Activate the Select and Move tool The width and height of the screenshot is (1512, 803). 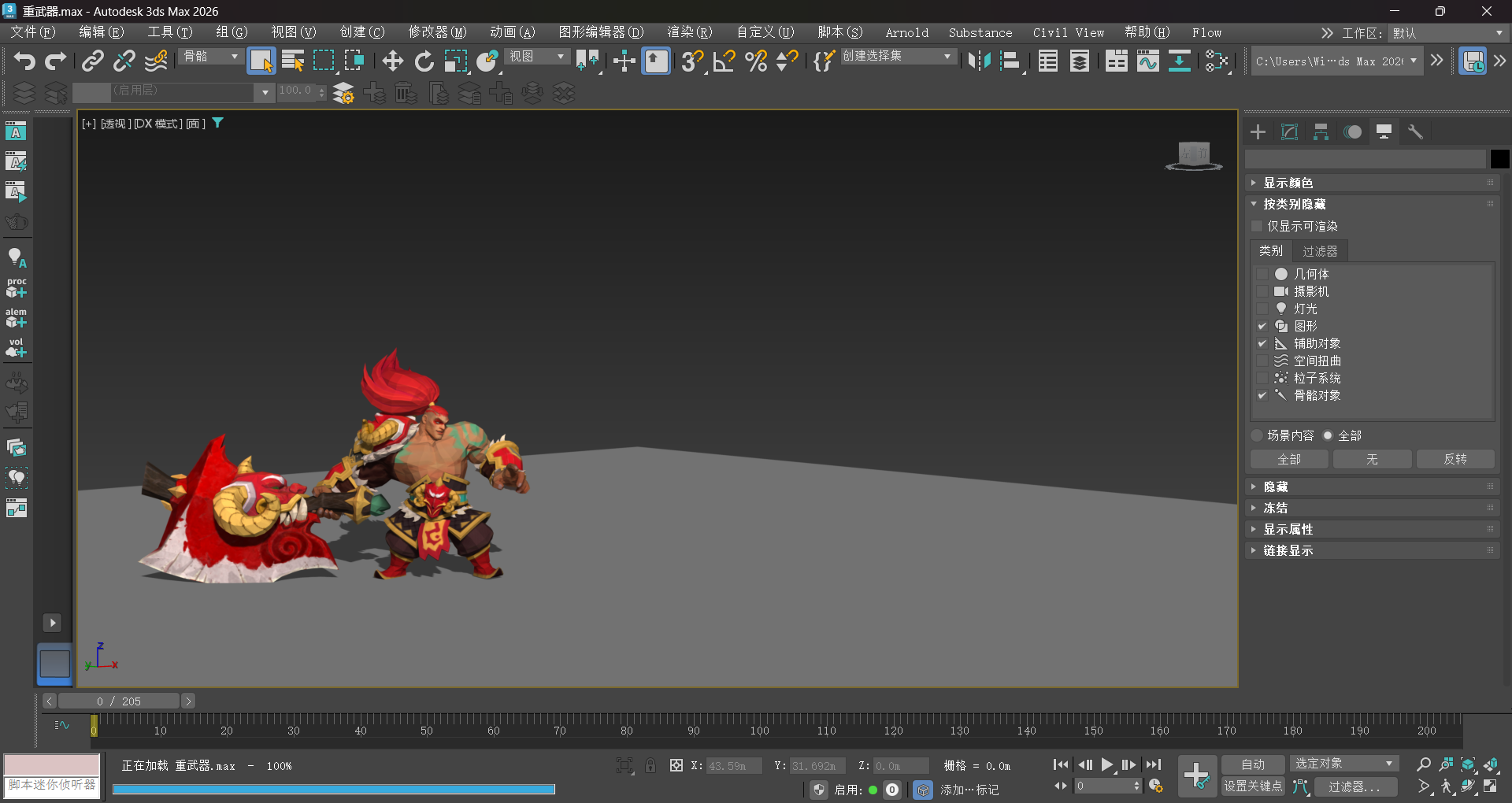click(392, 61)
